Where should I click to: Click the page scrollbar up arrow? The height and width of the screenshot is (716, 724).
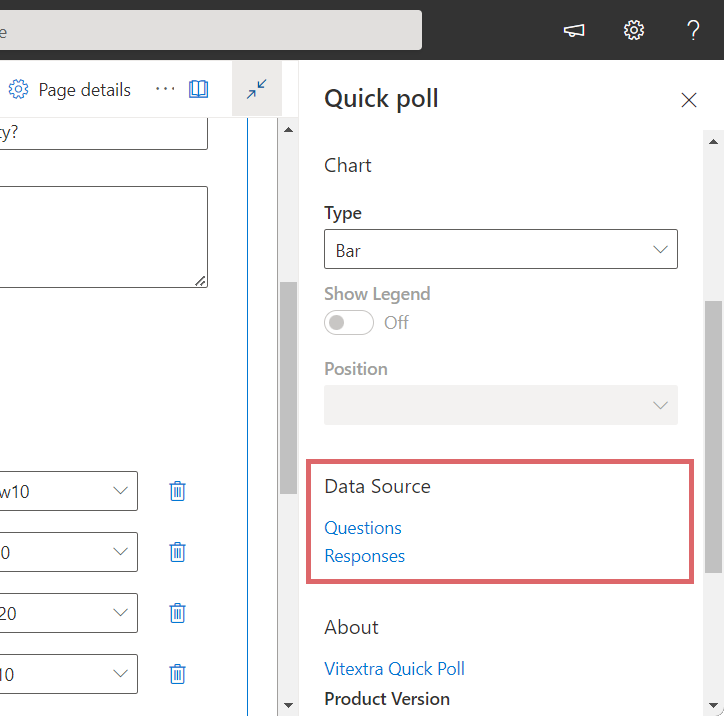click(x=289, y=130)
